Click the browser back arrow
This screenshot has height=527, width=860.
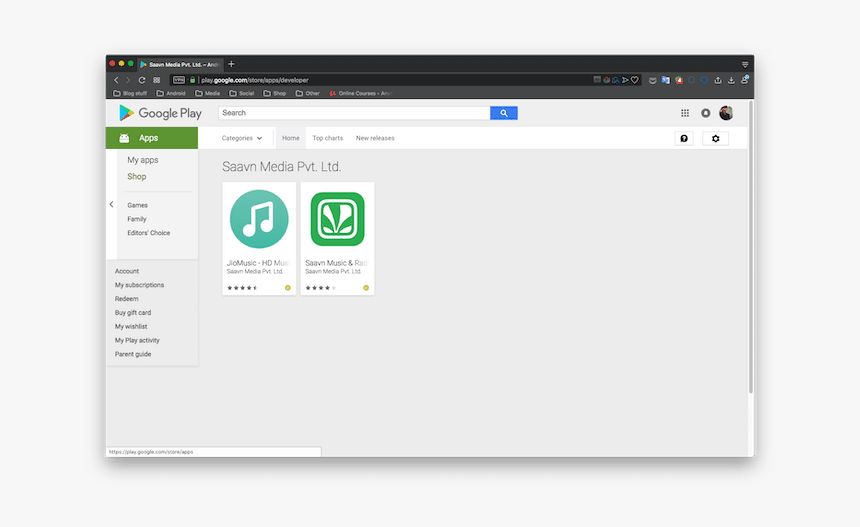point(116,80)
